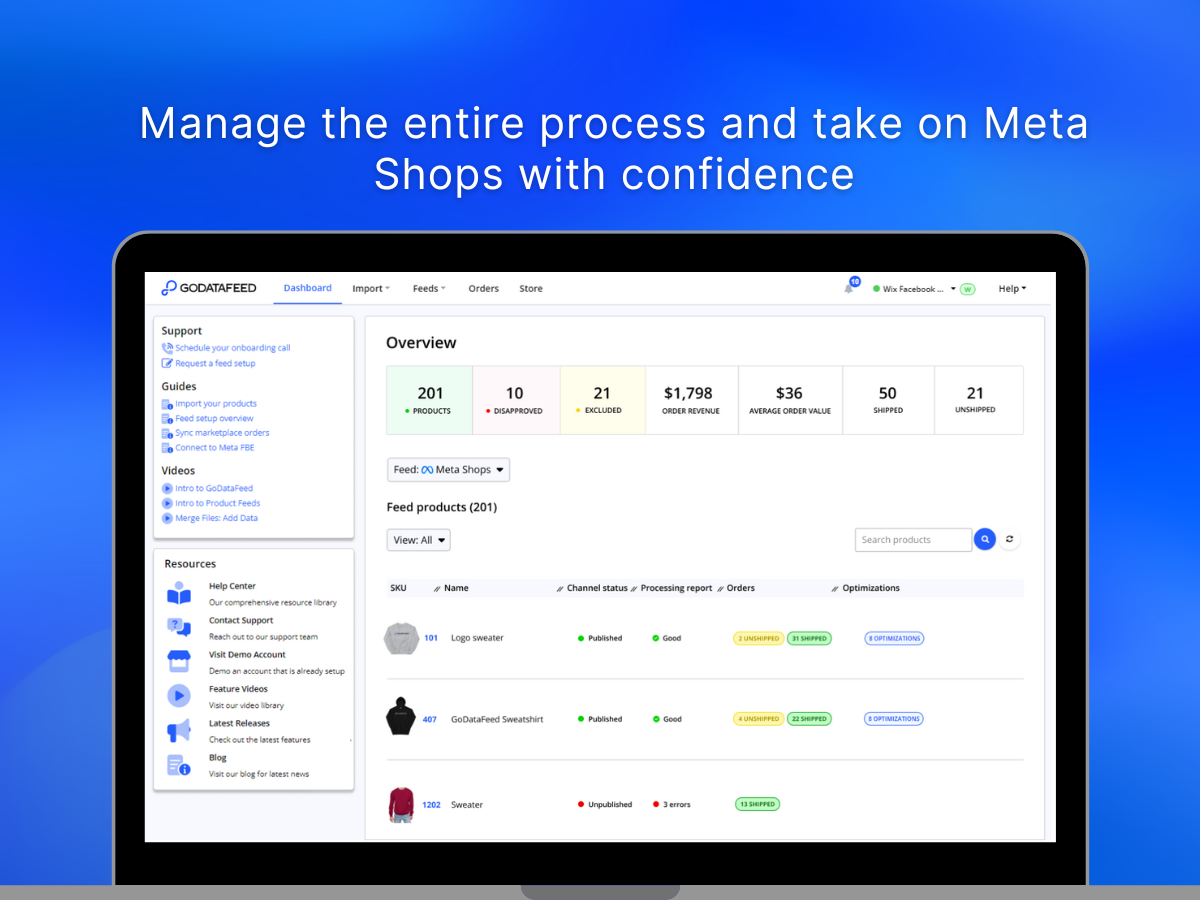
Task: Click the Unpublished status for Sweater
Action: coord(605,805)
